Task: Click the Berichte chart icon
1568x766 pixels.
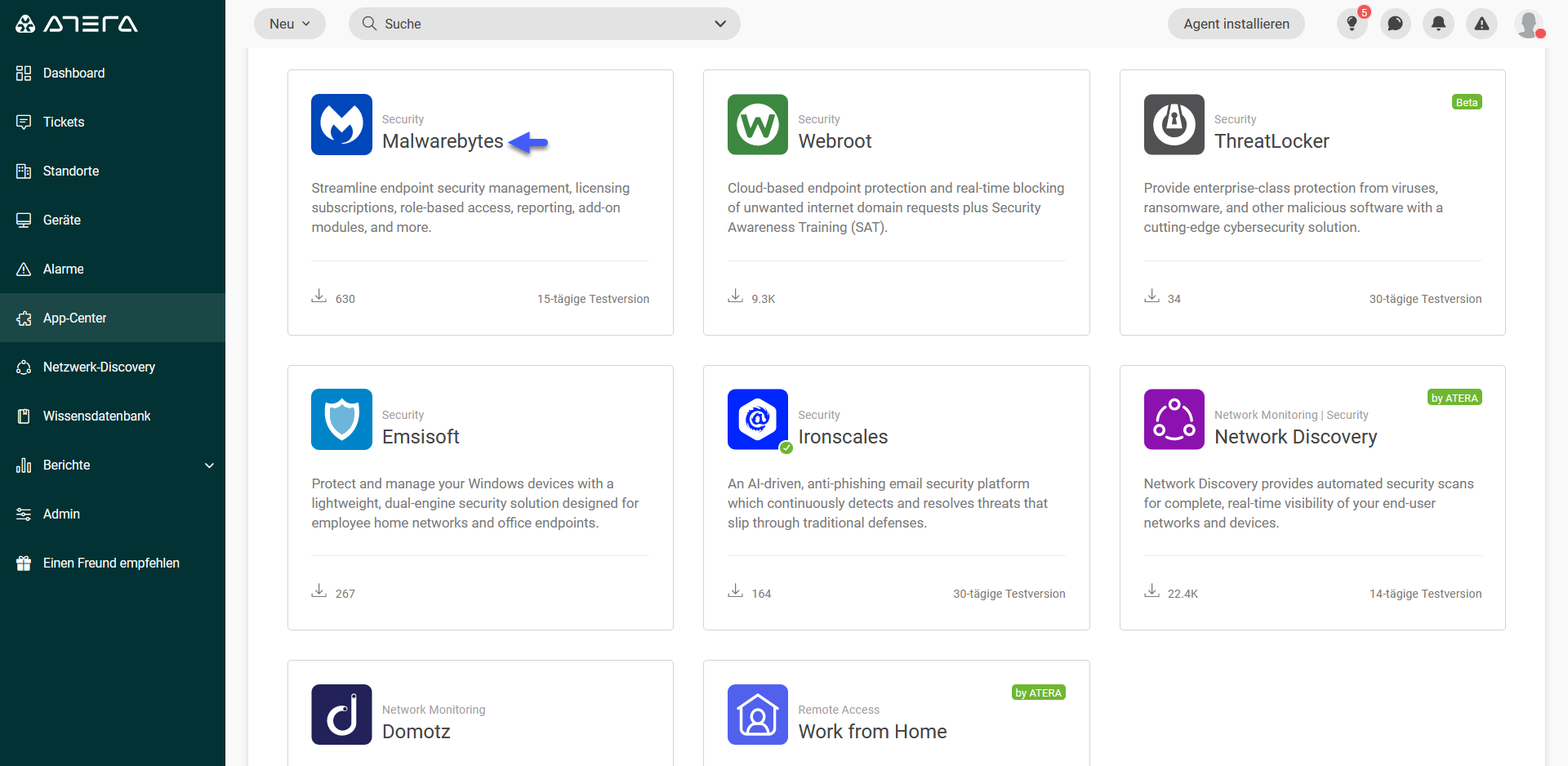Action: pyautogui.click(x=24, y=465)
